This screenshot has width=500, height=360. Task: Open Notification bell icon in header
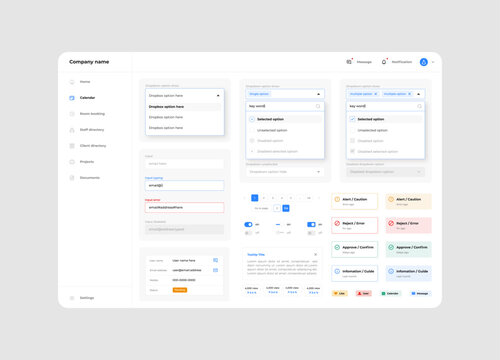click(384, 62)
